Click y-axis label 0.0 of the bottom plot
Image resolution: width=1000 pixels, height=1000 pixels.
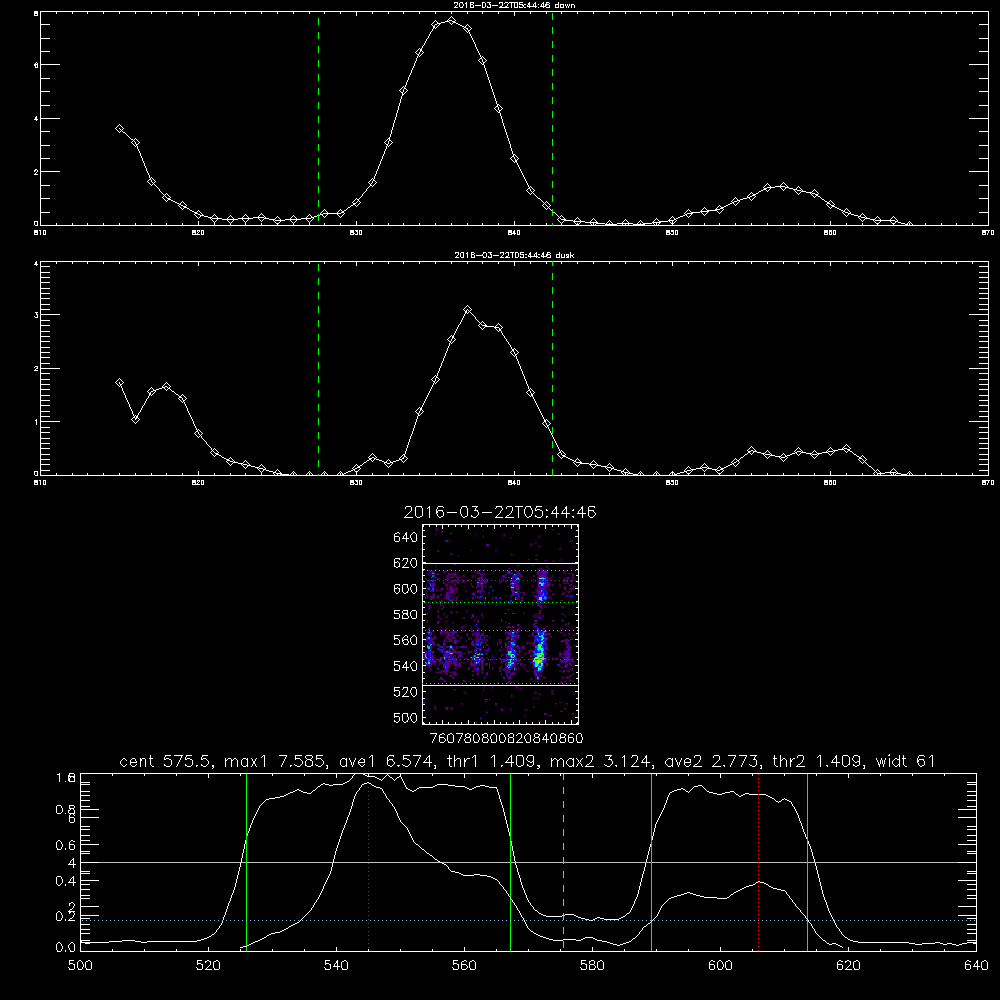66,947
